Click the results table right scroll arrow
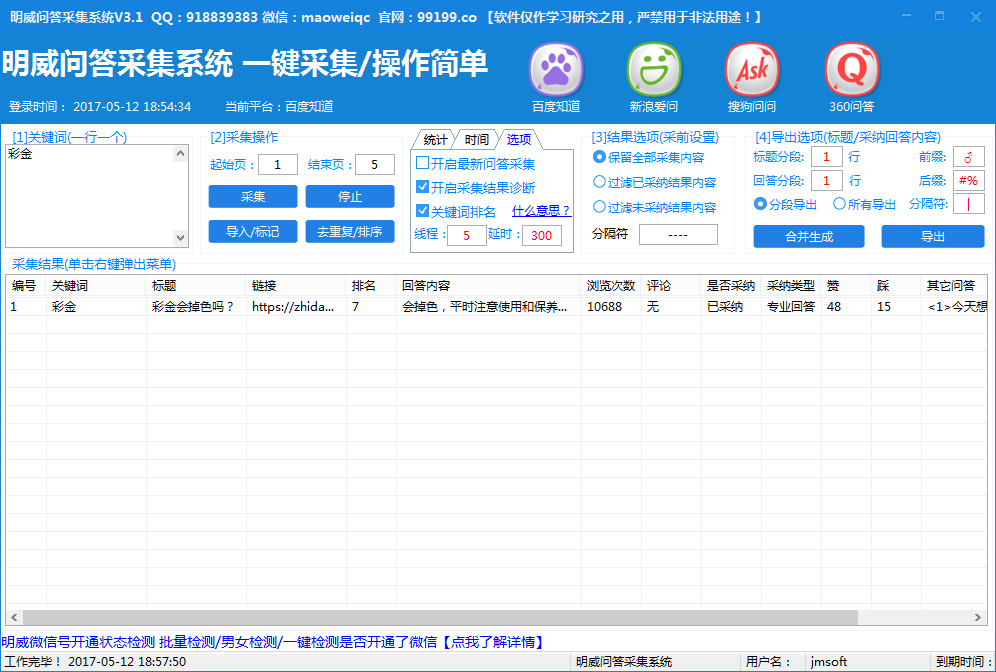The height and width of the screenshot is (672, 996). coord(978,617)
